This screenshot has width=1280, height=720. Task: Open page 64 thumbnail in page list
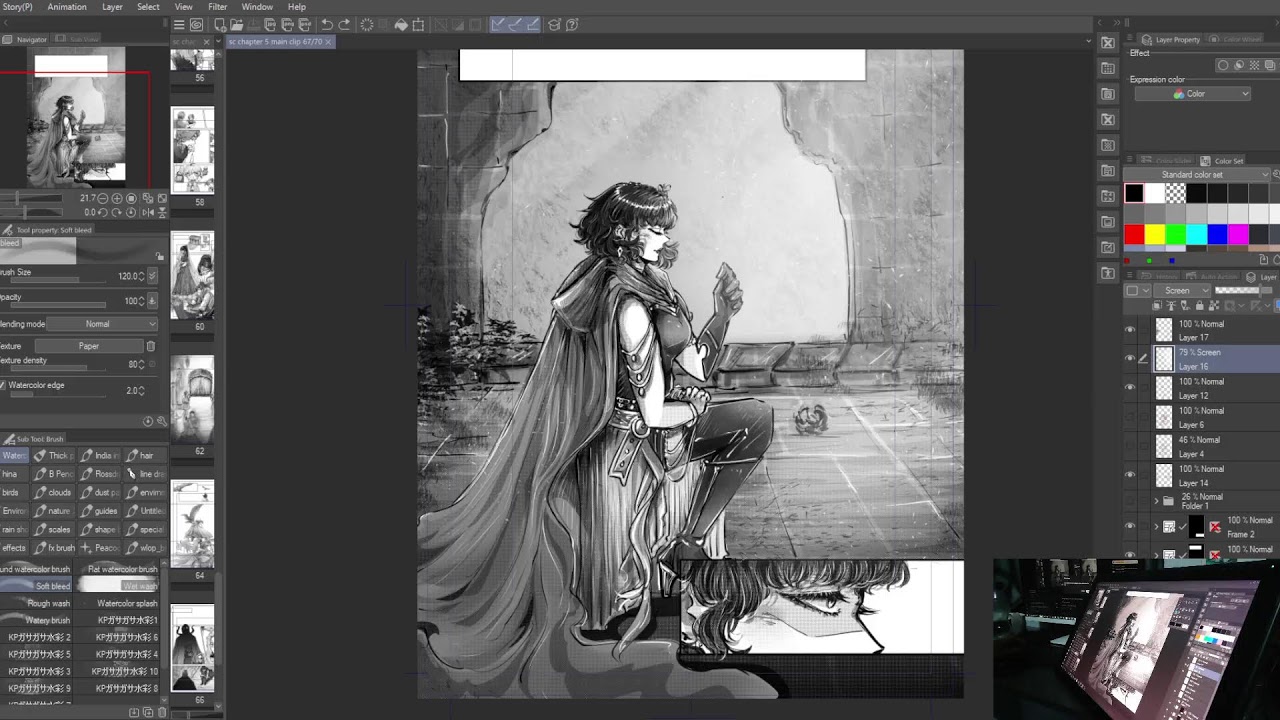click(192, 524)
